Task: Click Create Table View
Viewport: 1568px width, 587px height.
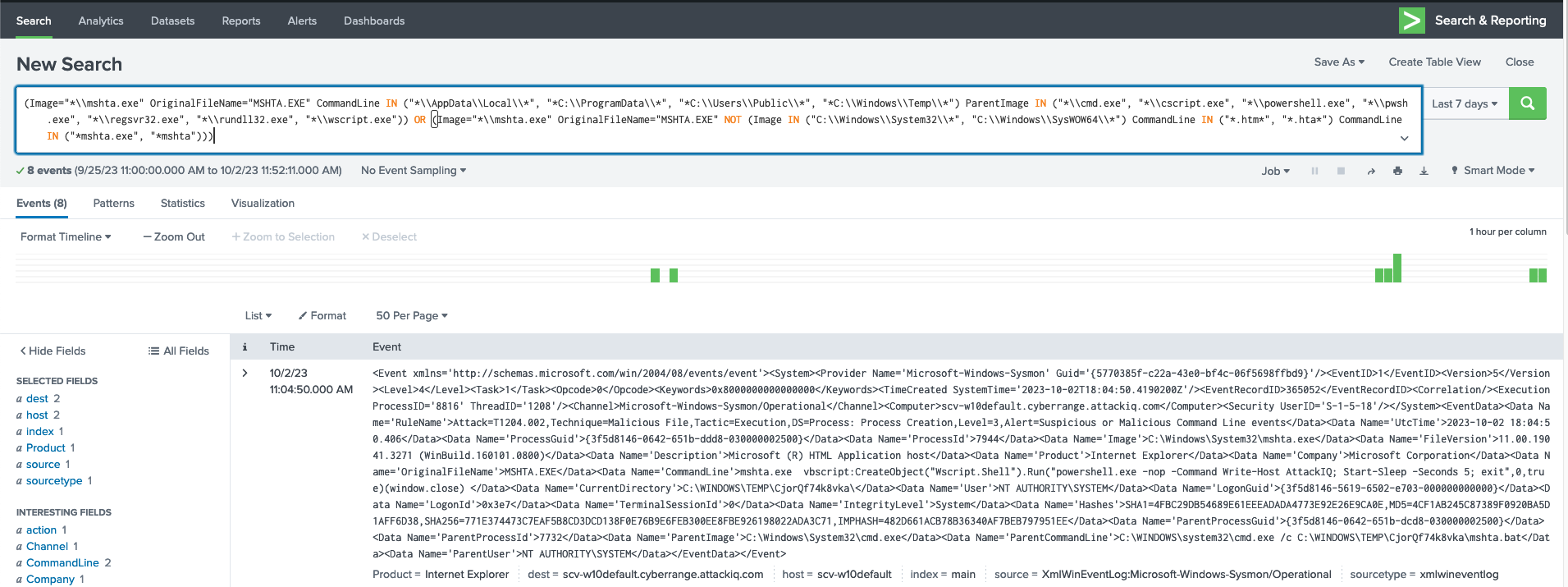Action: pos(1434,62)
